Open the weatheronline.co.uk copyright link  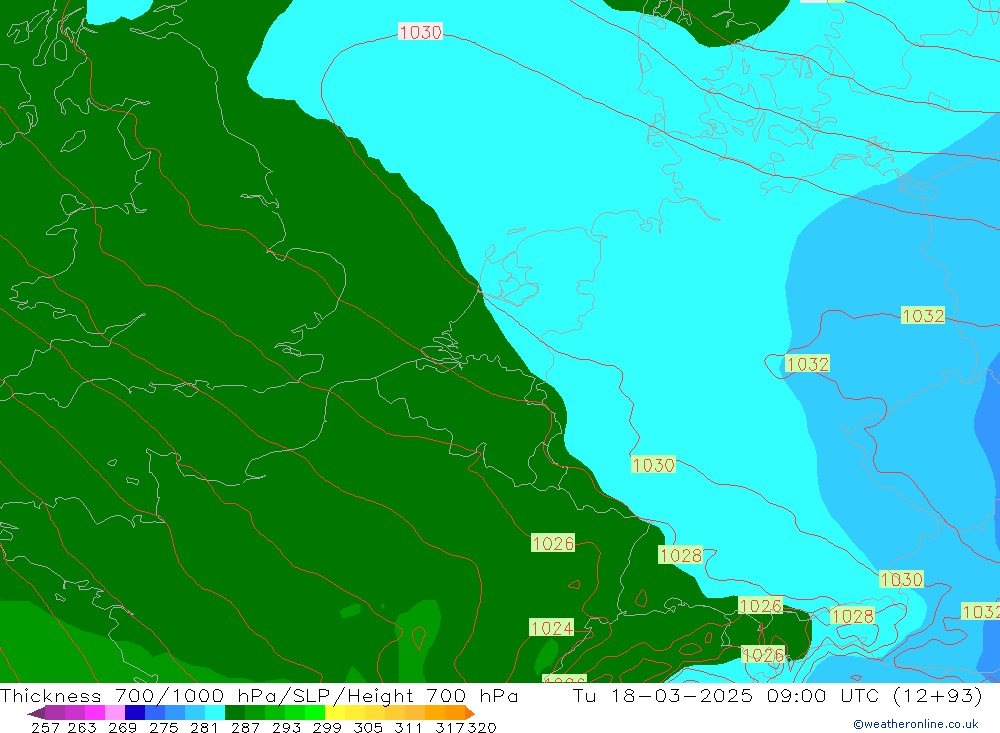916,724
